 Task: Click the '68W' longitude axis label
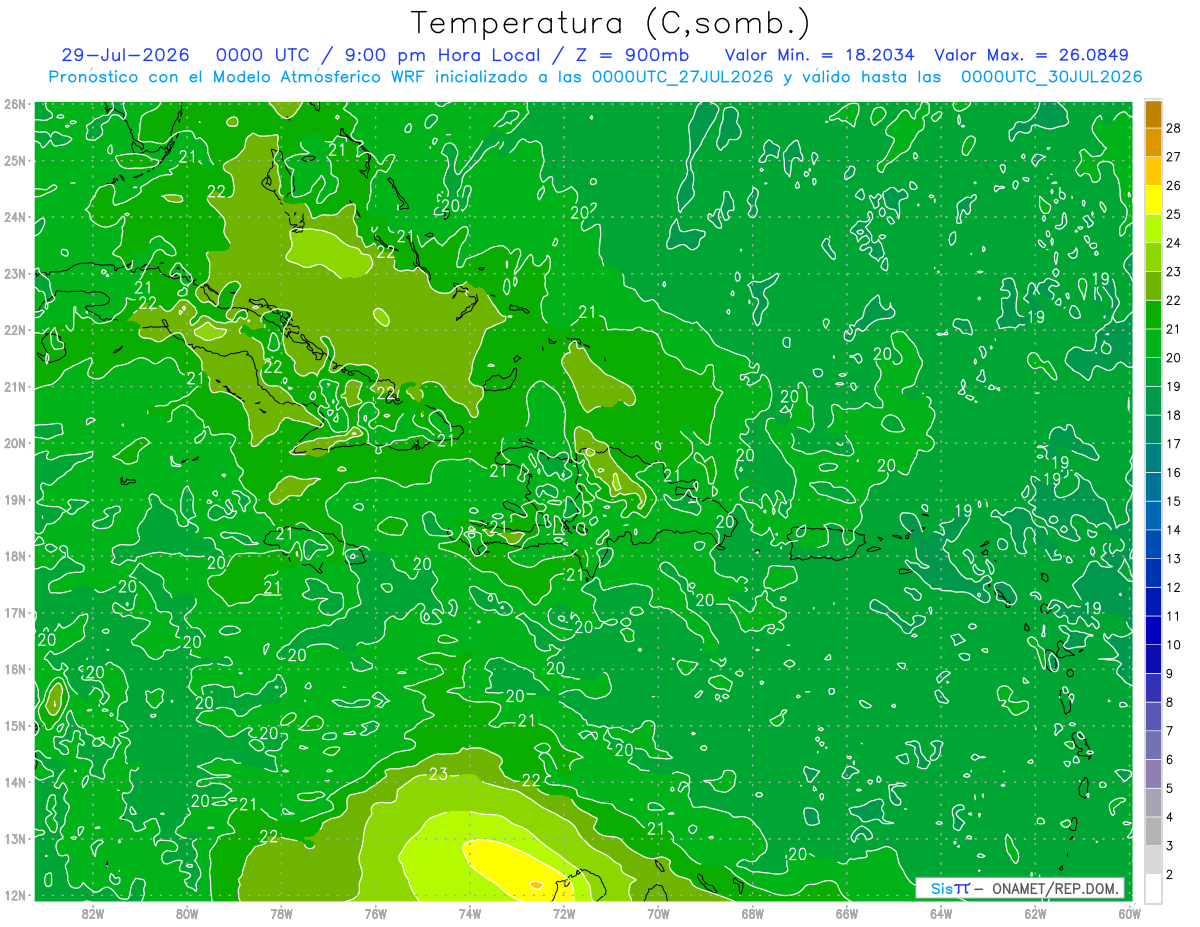tap(752, 913)
